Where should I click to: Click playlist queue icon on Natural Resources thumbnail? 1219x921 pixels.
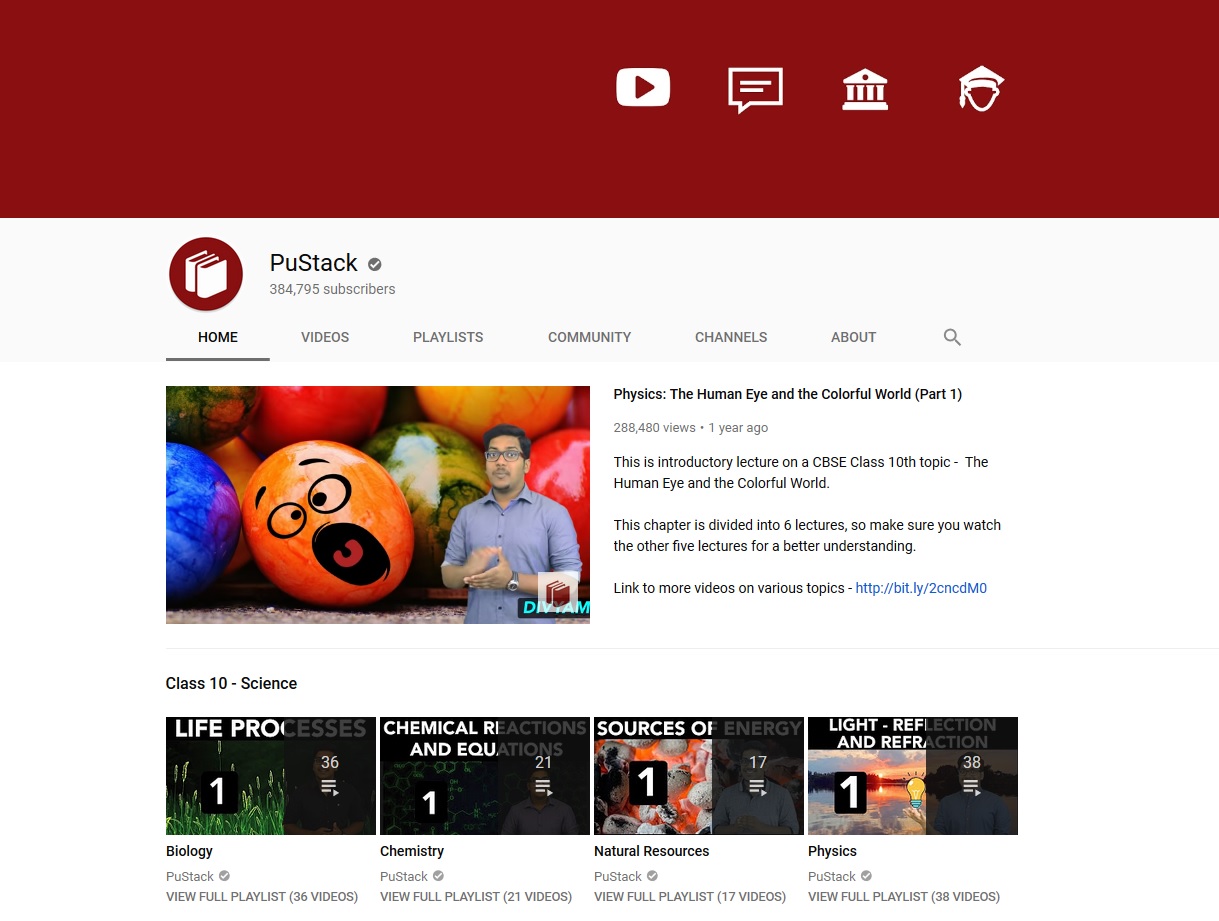tap(757, 787)
